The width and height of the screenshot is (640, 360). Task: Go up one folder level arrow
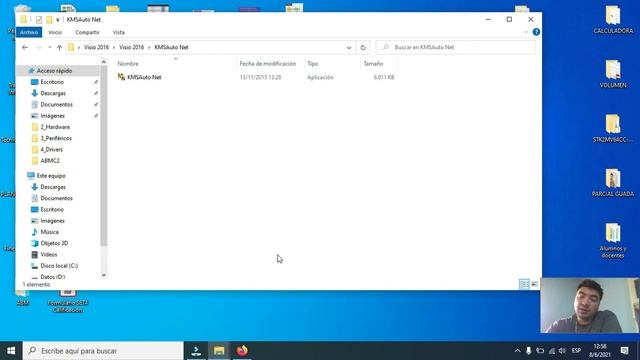click(x=59, y=47)
